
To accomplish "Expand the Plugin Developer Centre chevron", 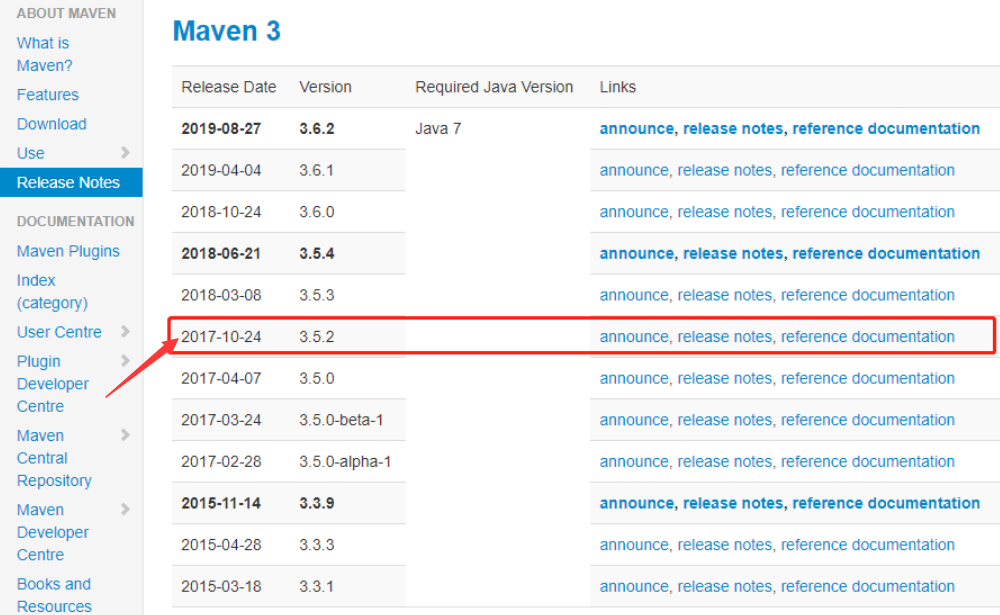I will pyautogui.click(x=125, y=360).
